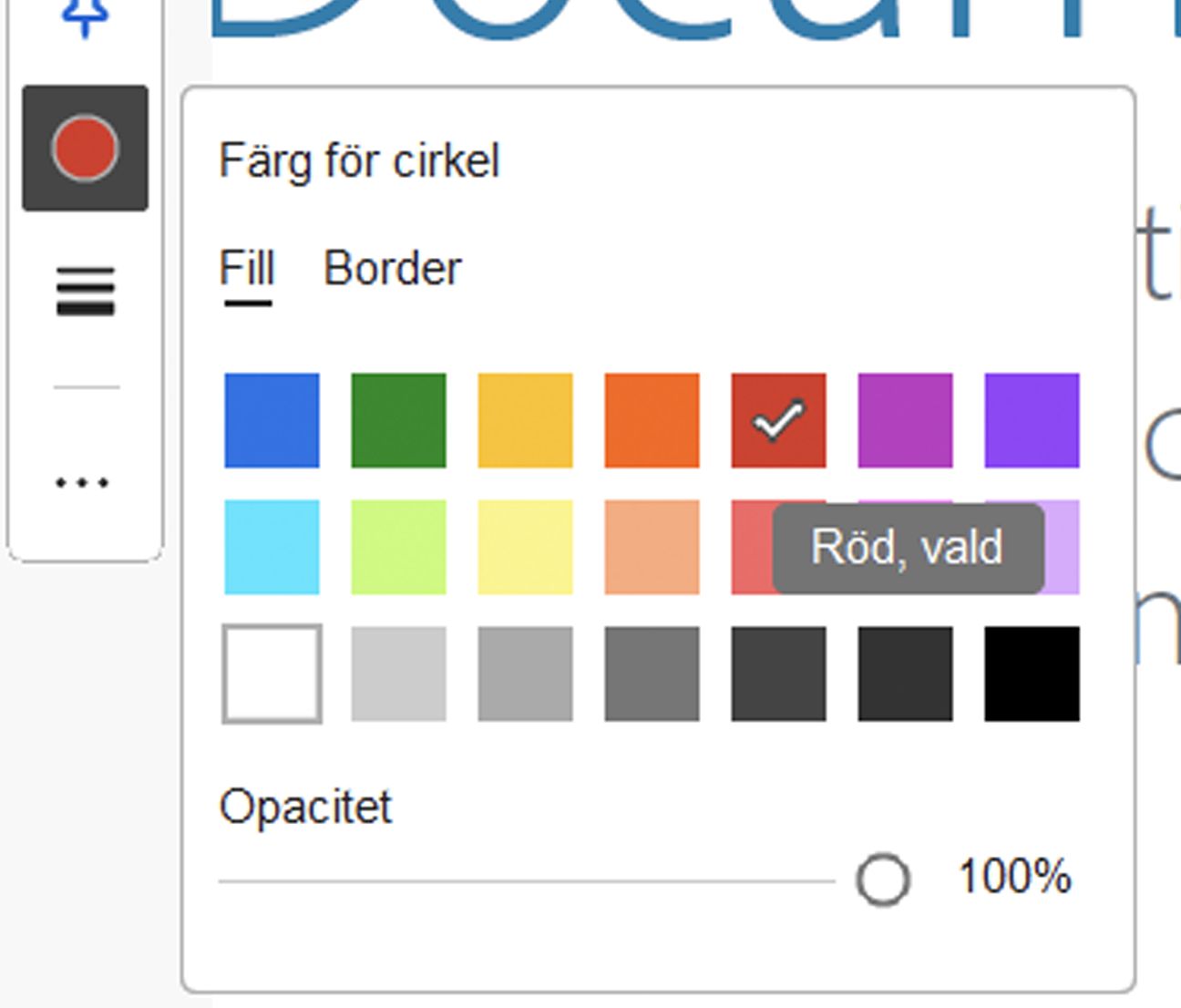Choose the light green swatch
Image resolution: width=1181 pixels, height=1008 pixels.
pyautogui.click(x=398, y=547)
